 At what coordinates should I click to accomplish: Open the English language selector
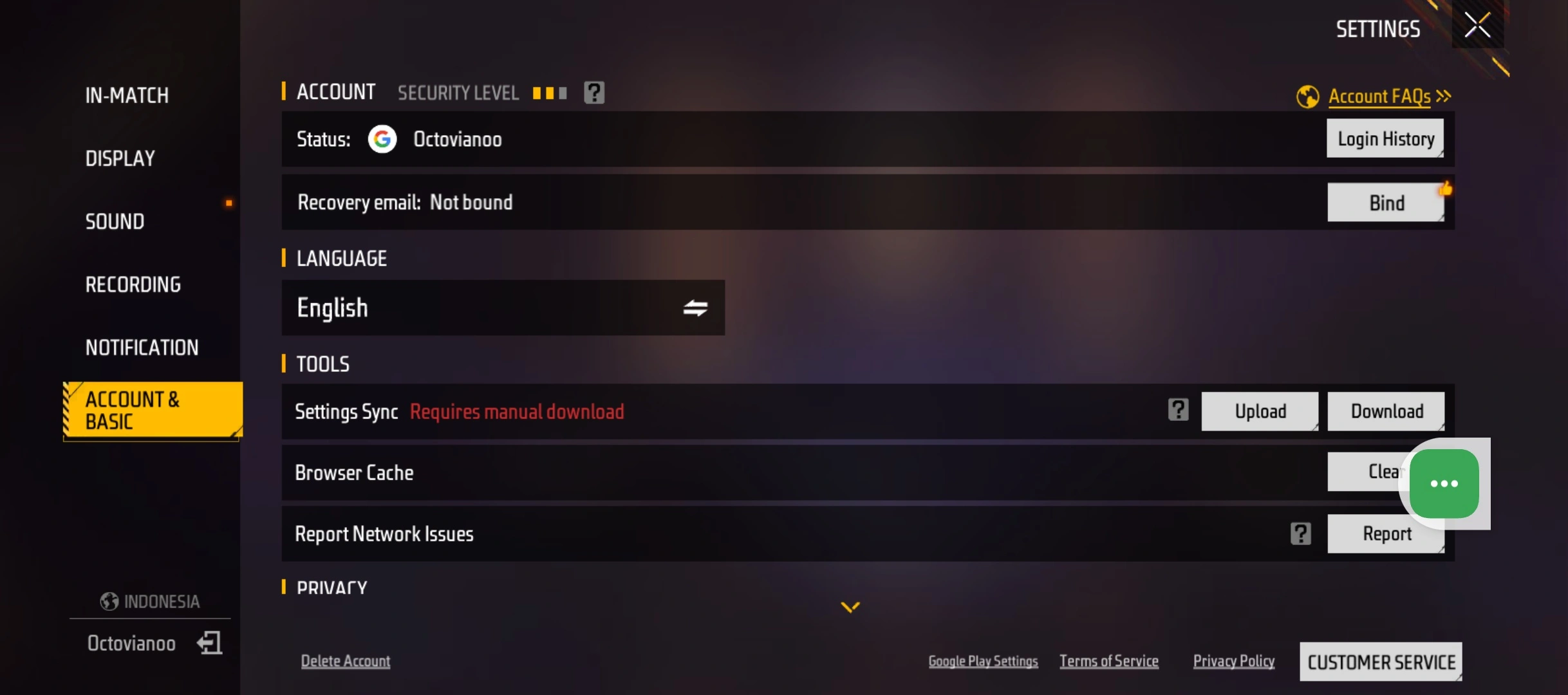pos(503,308)
